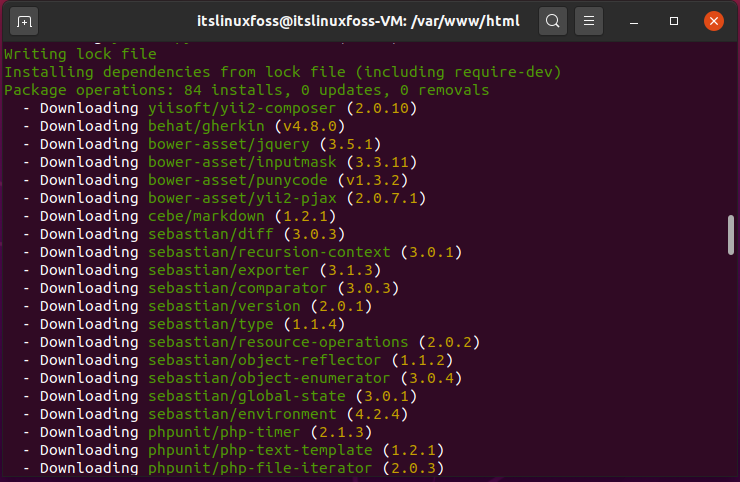Click the 'Package operations: 84 installs' line
Image resolution: width=740 pixels, height=482 pixels.
coord(246,90)
